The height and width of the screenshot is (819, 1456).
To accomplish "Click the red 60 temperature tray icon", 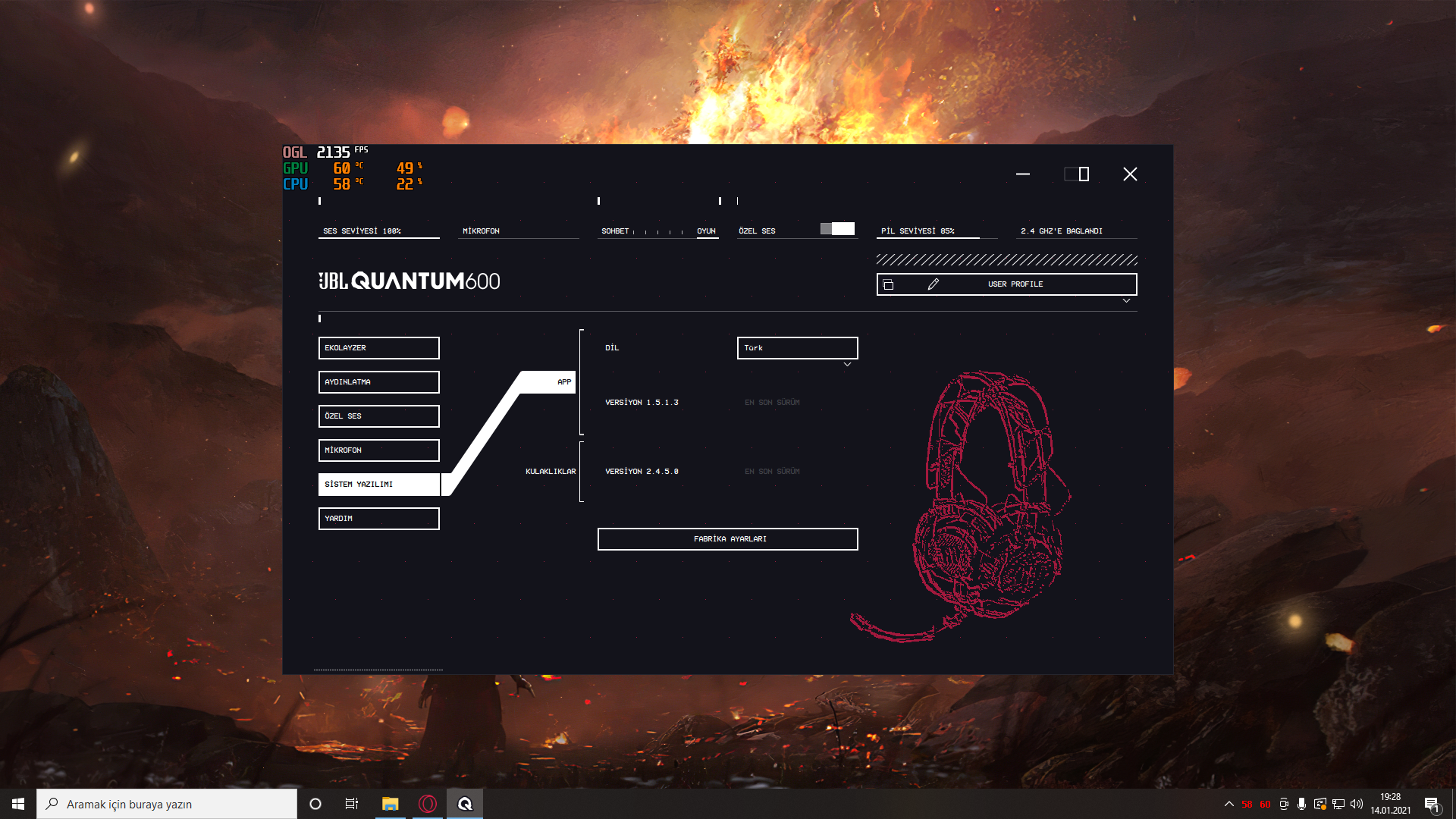I will pos(1265,805).
